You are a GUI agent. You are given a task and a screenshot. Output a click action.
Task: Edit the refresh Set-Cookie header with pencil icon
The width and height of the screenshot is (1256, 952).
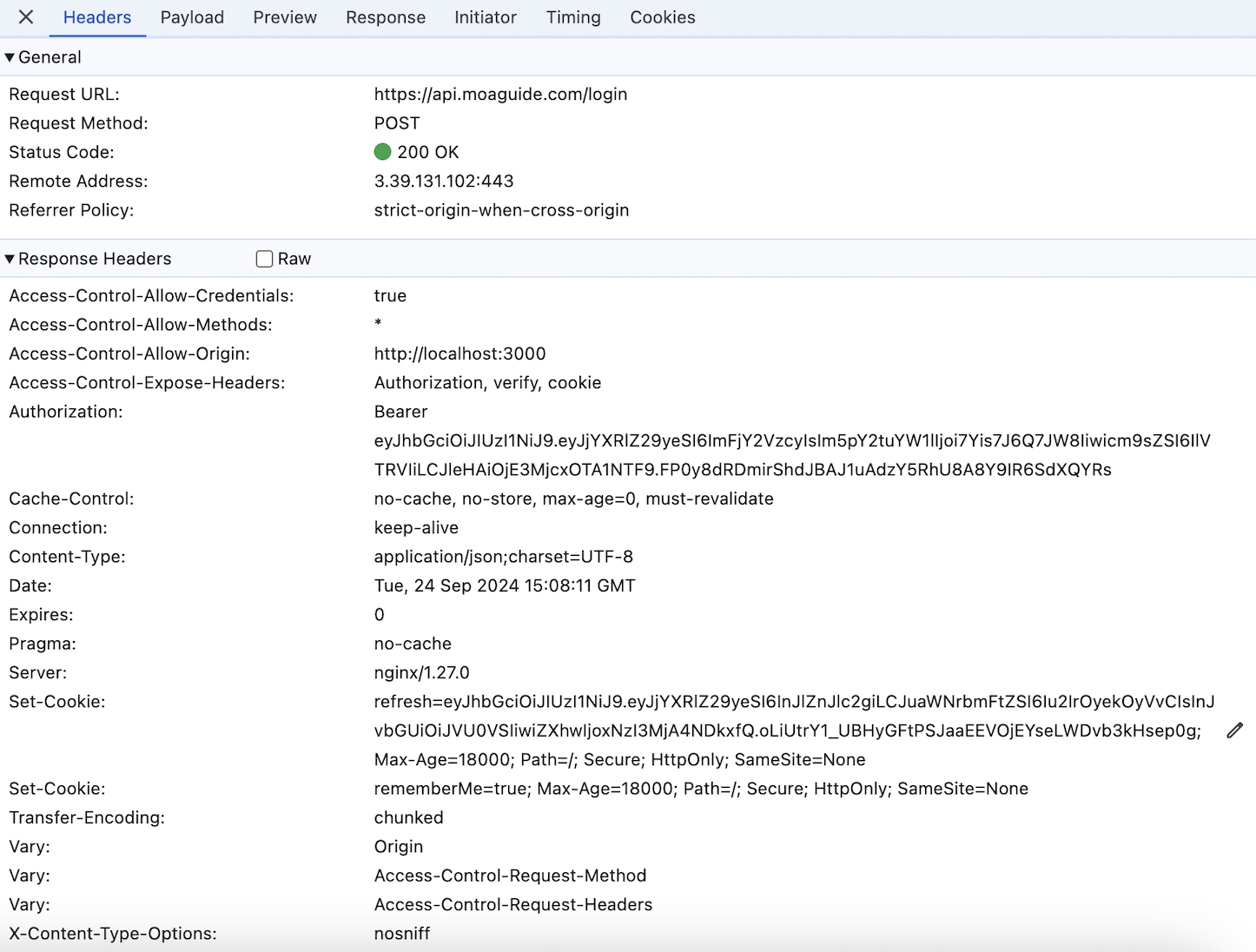[1234, 731]
